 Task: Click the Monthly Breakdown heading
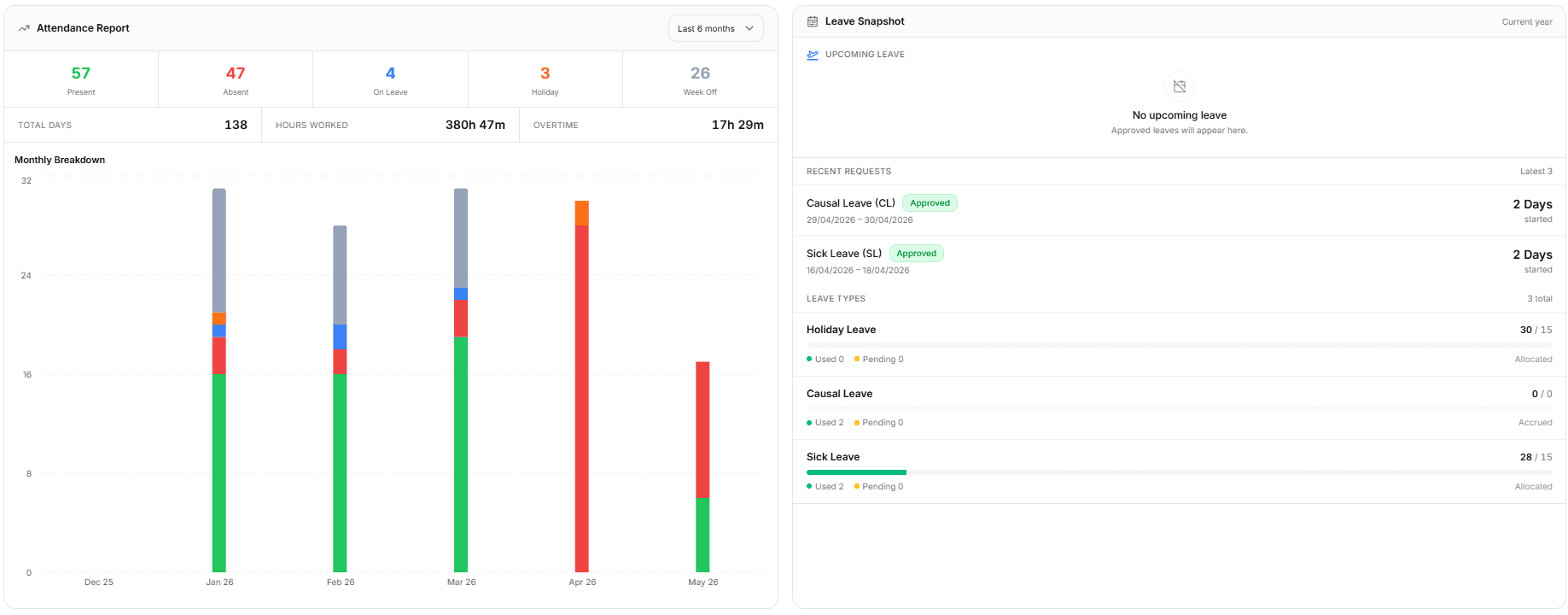pyautogui.click(x=60, y=160)
